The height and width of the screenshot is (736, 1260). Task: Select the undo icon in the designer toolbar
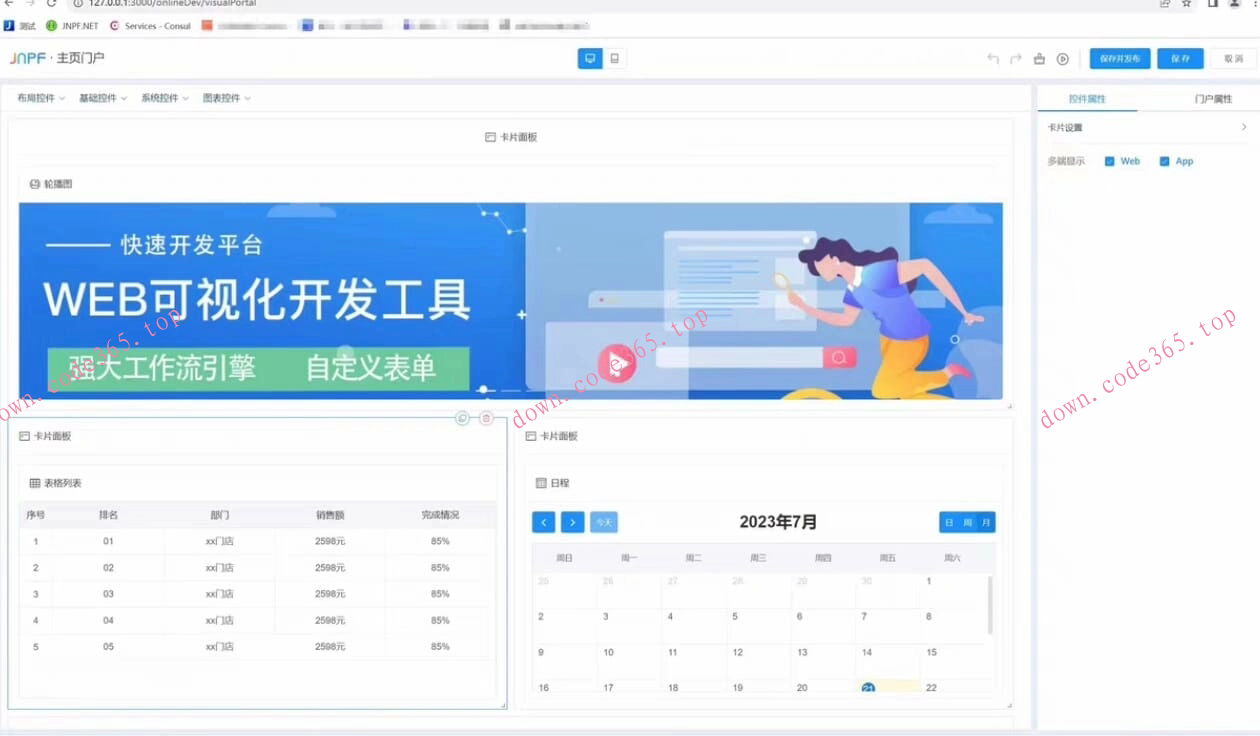point(993,58)
